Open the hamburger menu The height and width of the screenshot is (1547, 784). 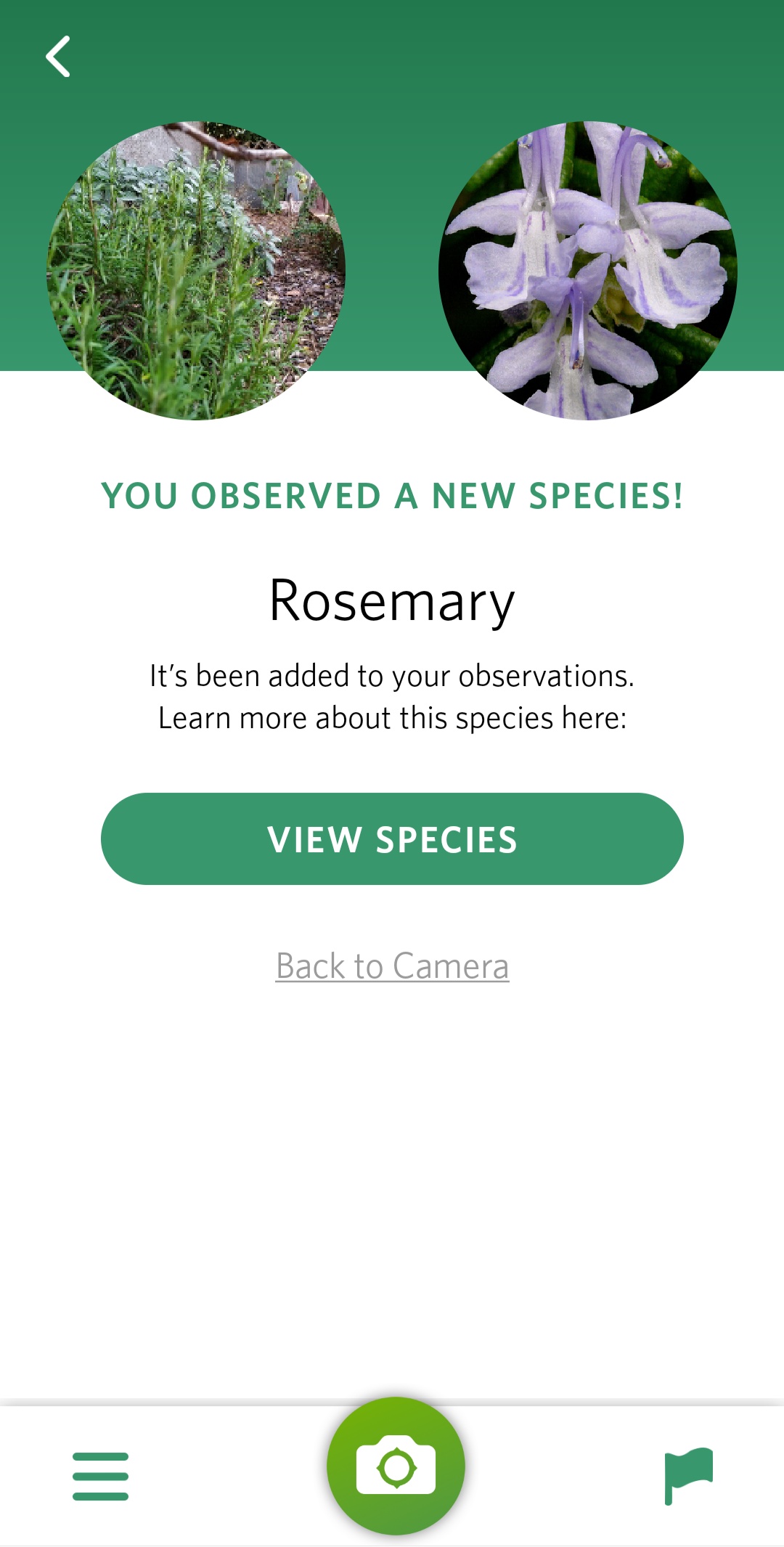point(100,1476)
